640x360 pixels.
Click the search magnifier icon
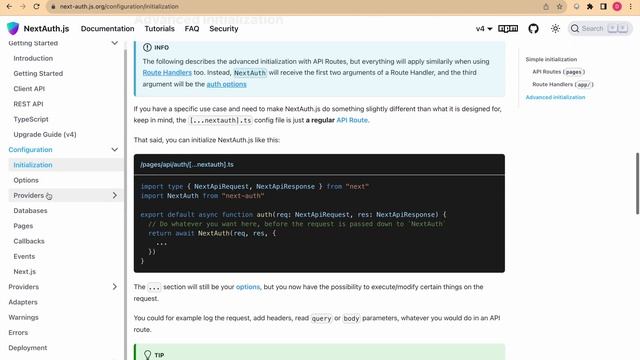pos(575,29)
